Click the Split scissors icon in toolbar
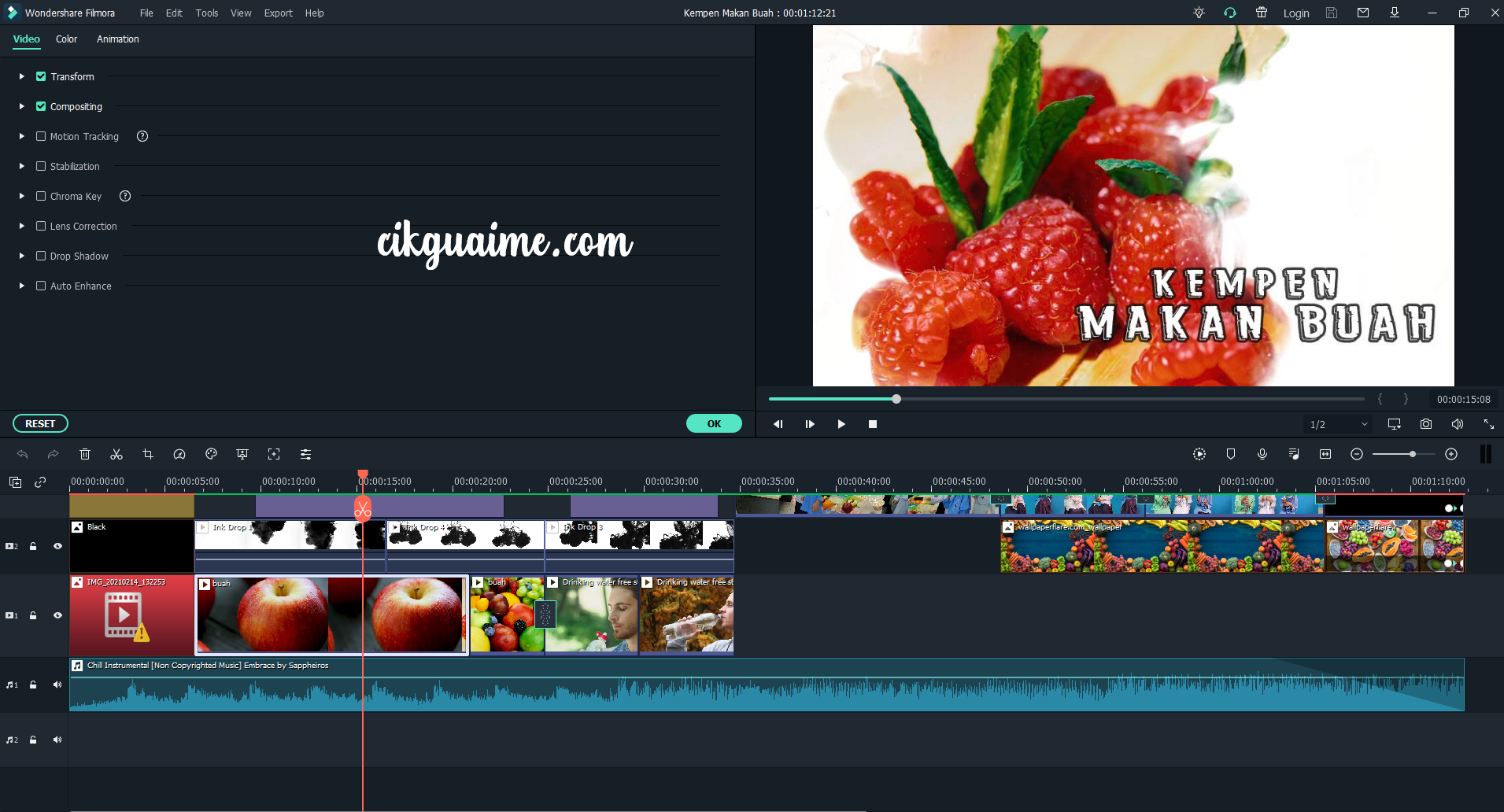Viewport: 1504px width, 812px height. point(116,454)
